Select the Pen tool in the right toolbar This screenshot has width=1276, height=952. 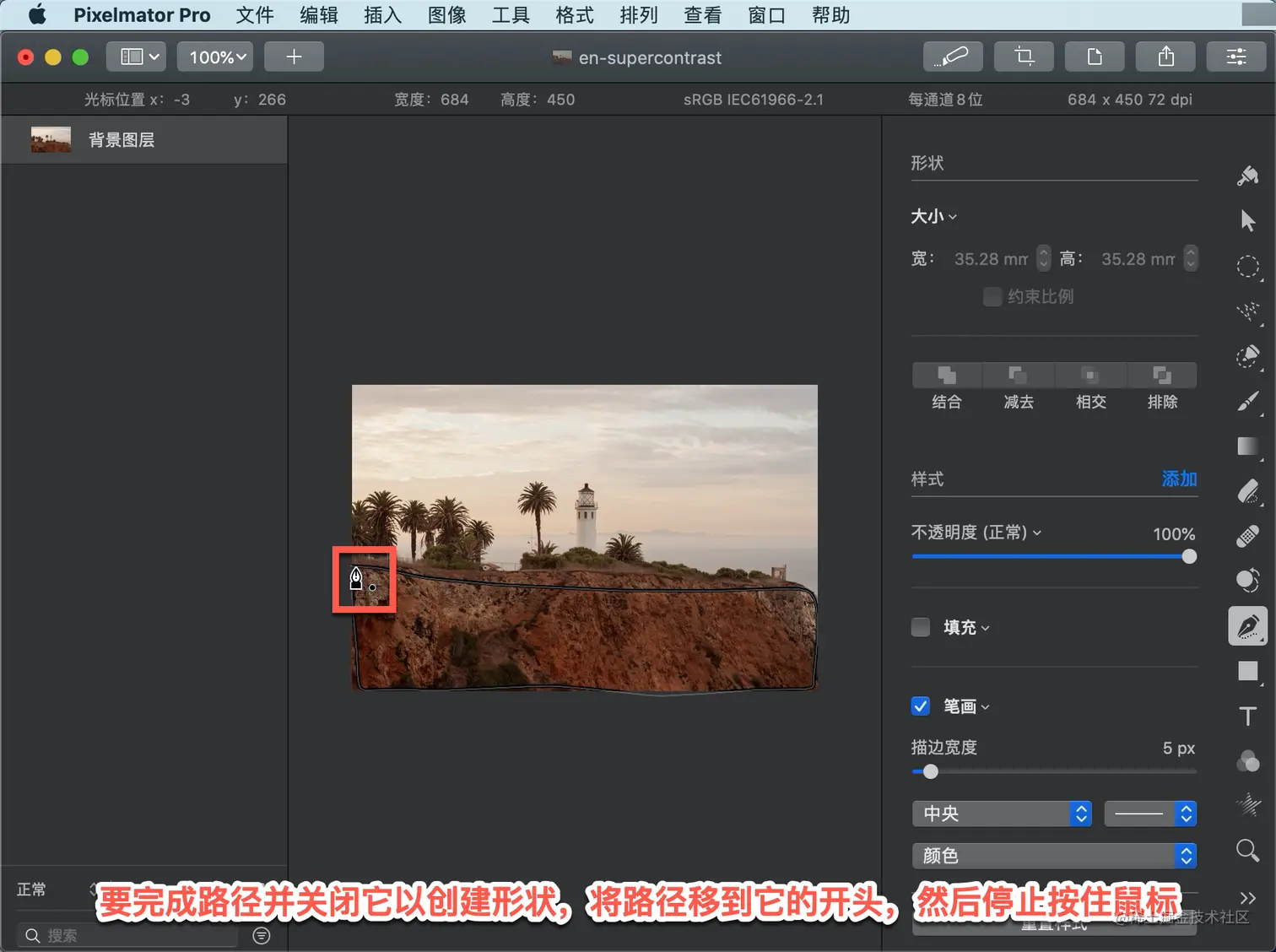pyautogui.click(x=1247, y=626)
